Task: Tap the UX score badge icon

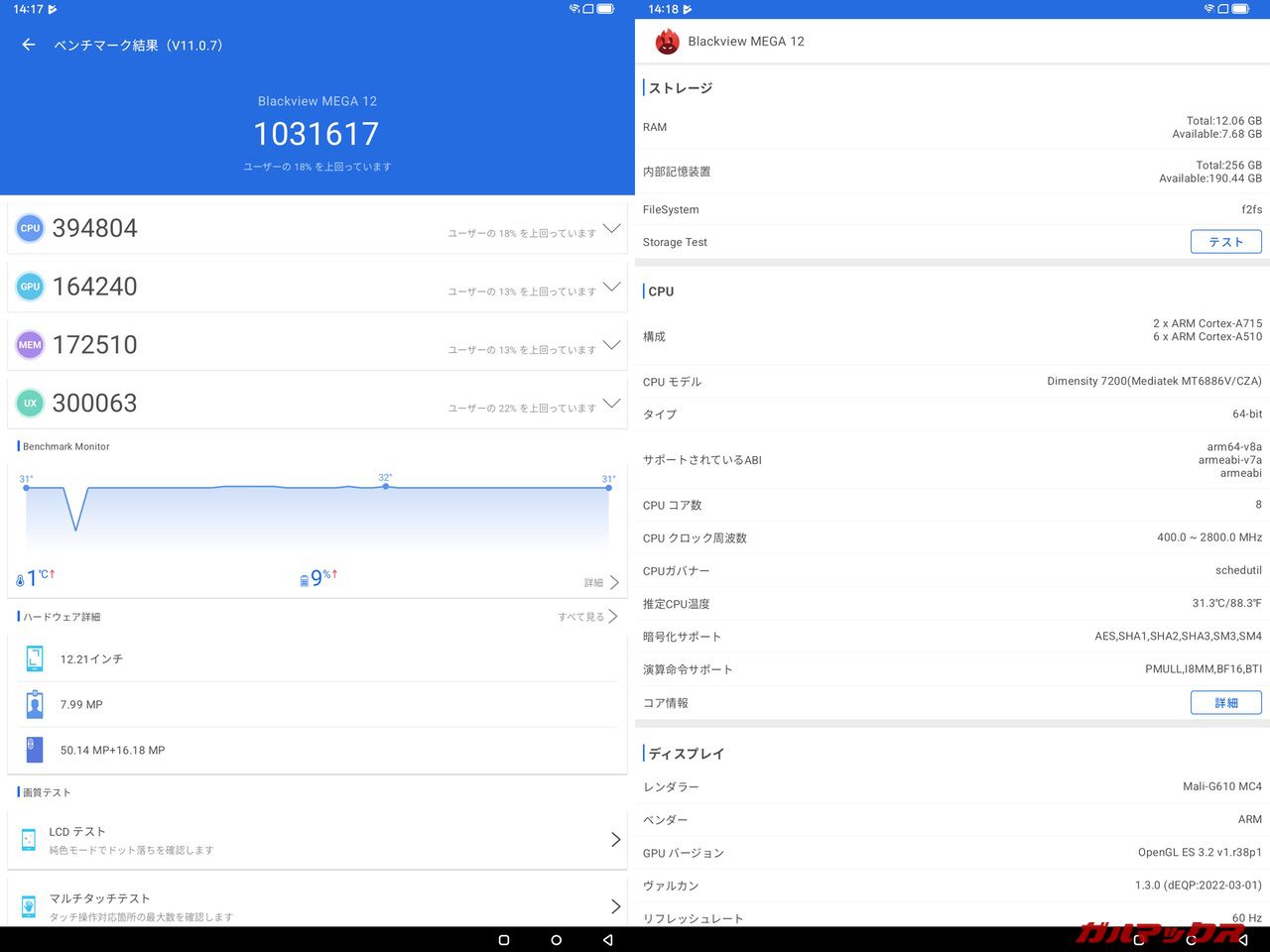Action: [x=30, y=404]
